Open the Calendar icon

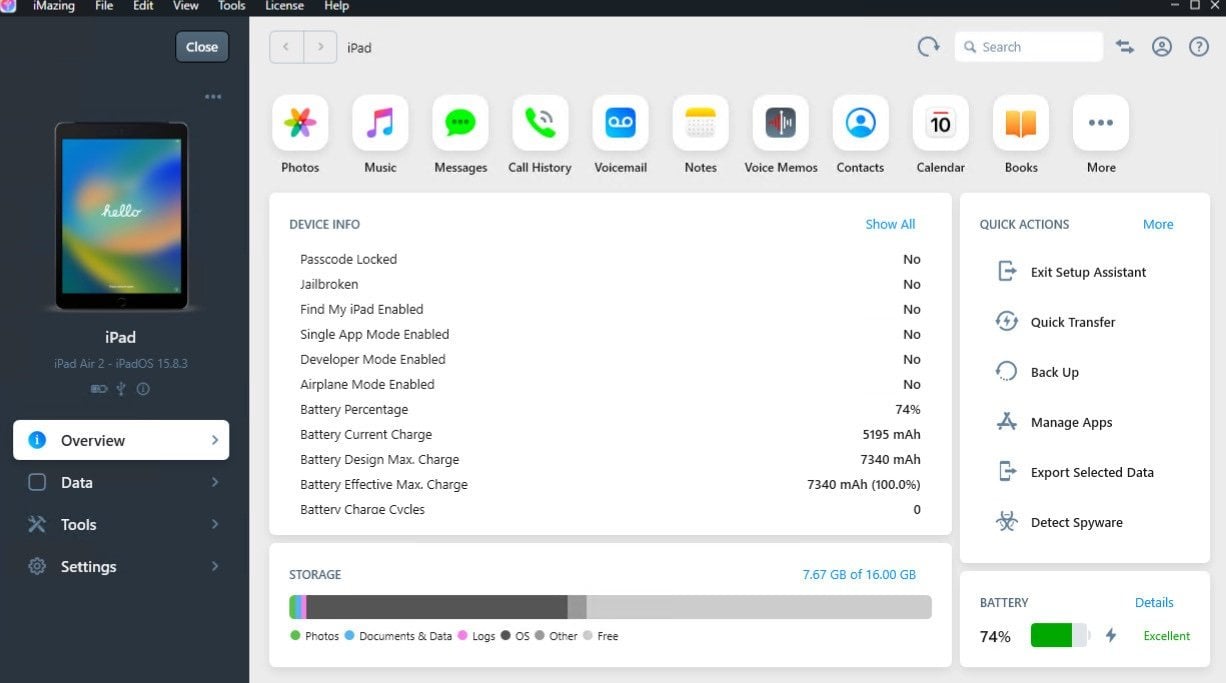[x=940, y=123]
